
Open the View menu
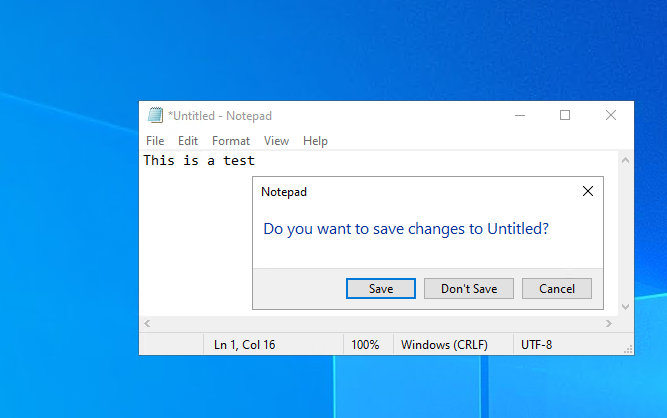pos(276,141)
